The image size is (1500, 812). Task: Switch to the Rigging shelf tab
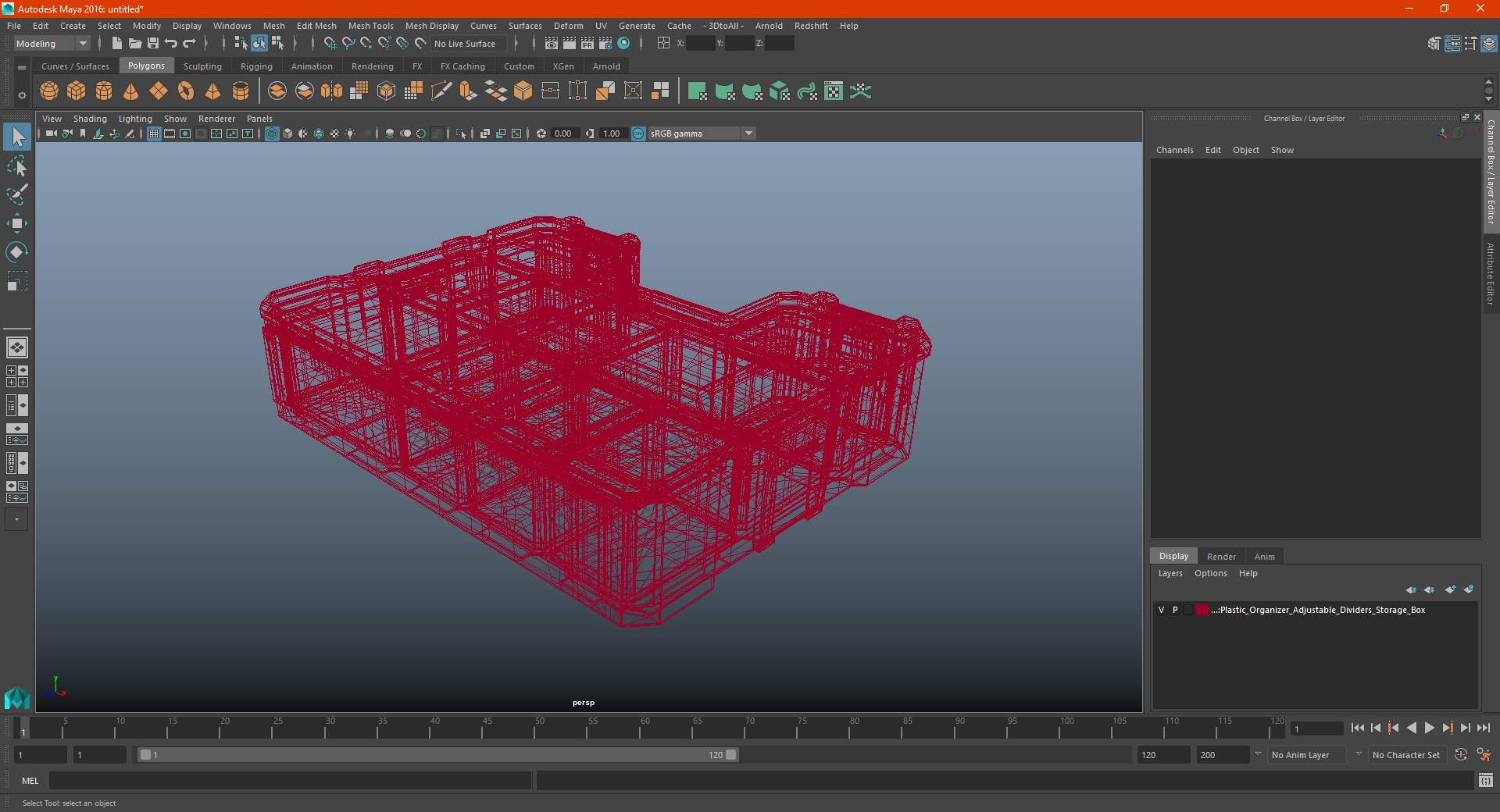click(x=256, y=66)
